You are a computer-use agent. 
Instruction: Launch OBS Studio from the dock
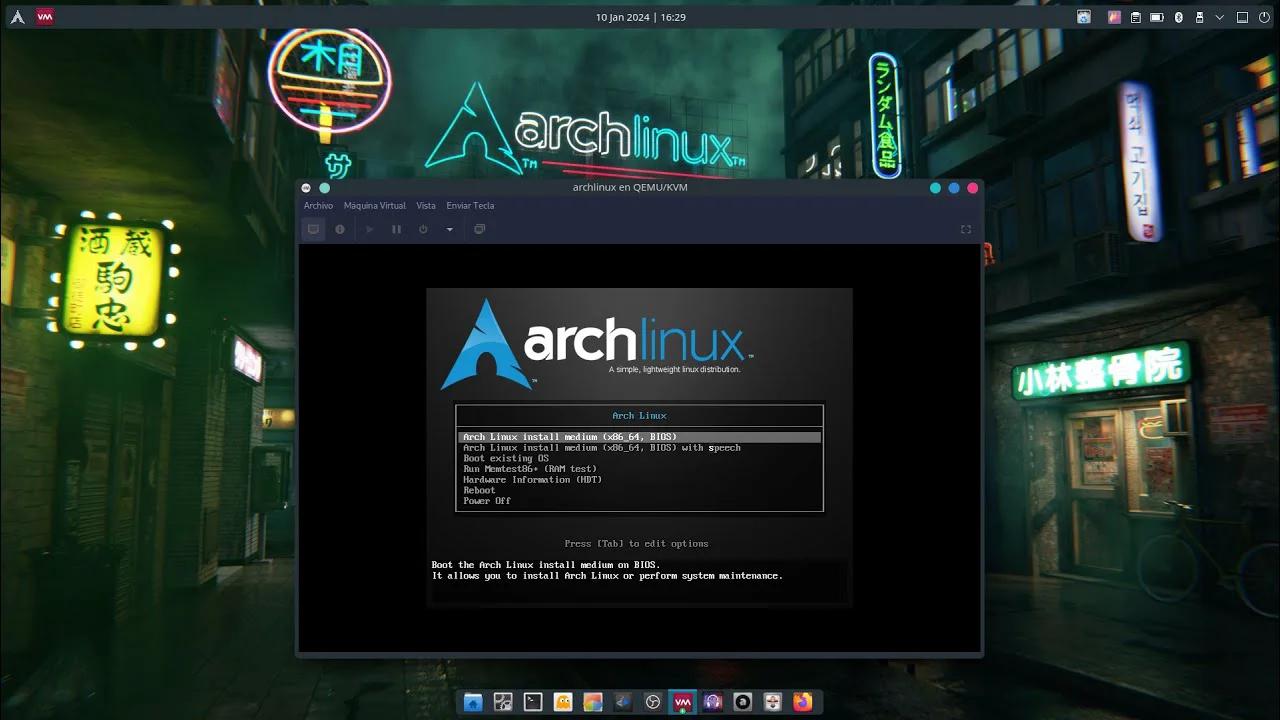tap(652, 702)
